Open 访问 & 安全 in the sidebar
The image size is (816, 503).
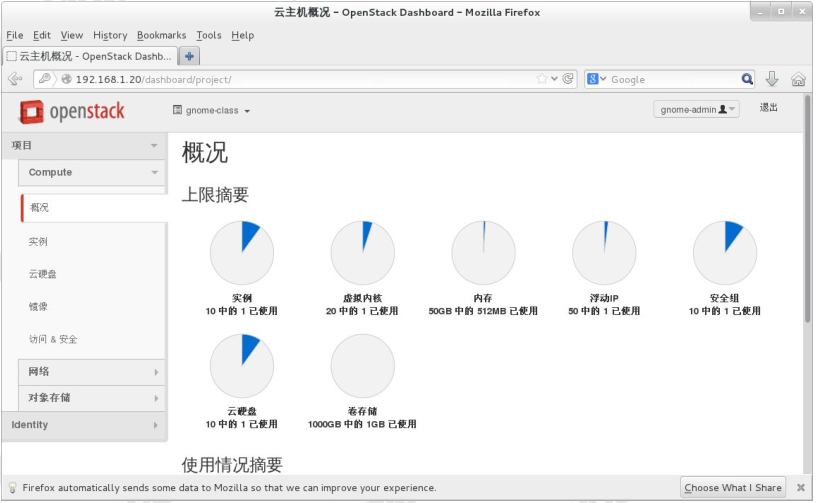[x=53, y=339]
